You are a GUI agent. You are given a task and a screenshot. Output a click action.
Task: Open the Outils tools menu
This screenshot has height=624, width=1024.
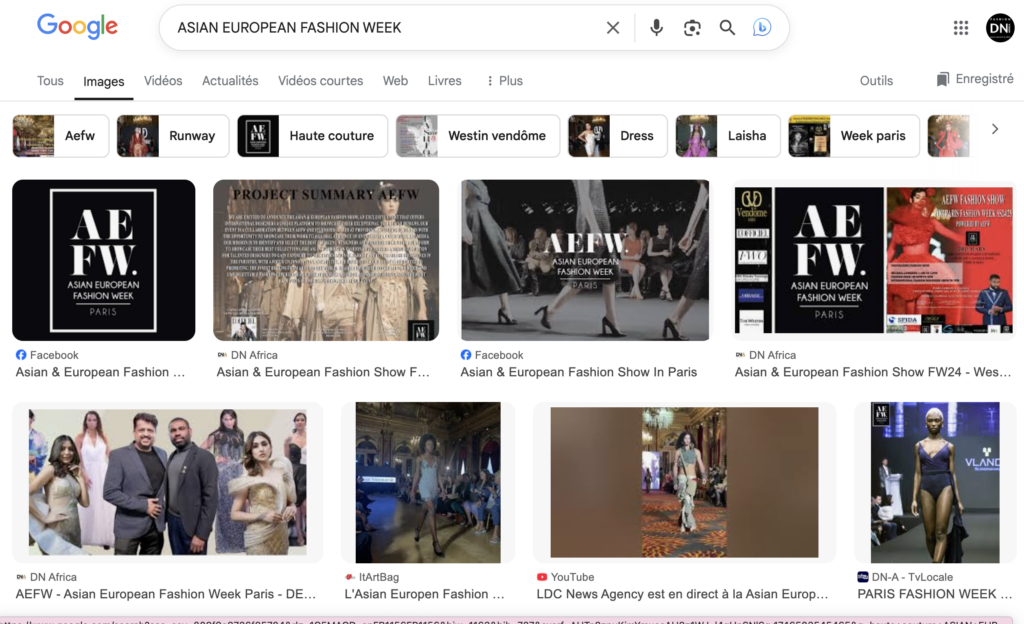pyautogui.click(x=876, y=80)
